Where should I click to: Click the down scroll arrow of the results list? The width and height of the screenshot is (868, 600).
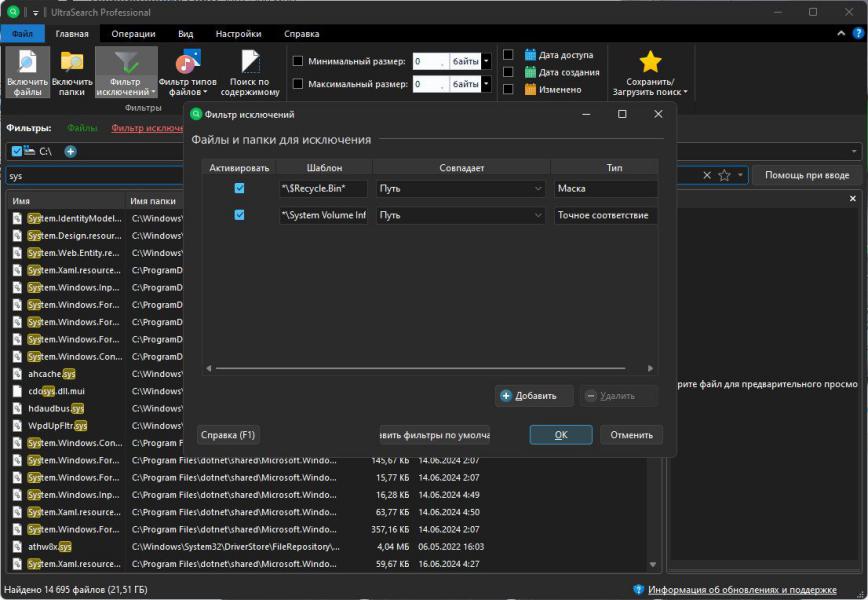point(653,565)
